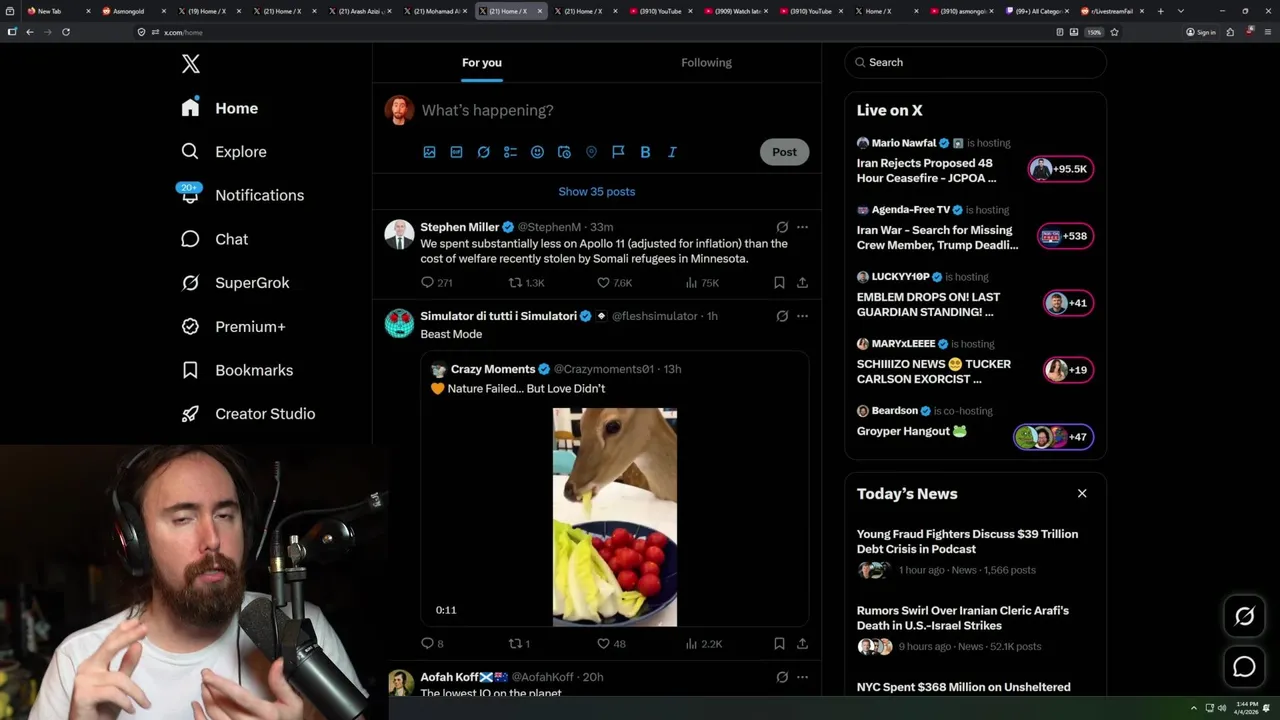Screen dimensions: 1280x720
Task: Join the Groyper Hangout live +47 listeners
Action: [1054, 437]
